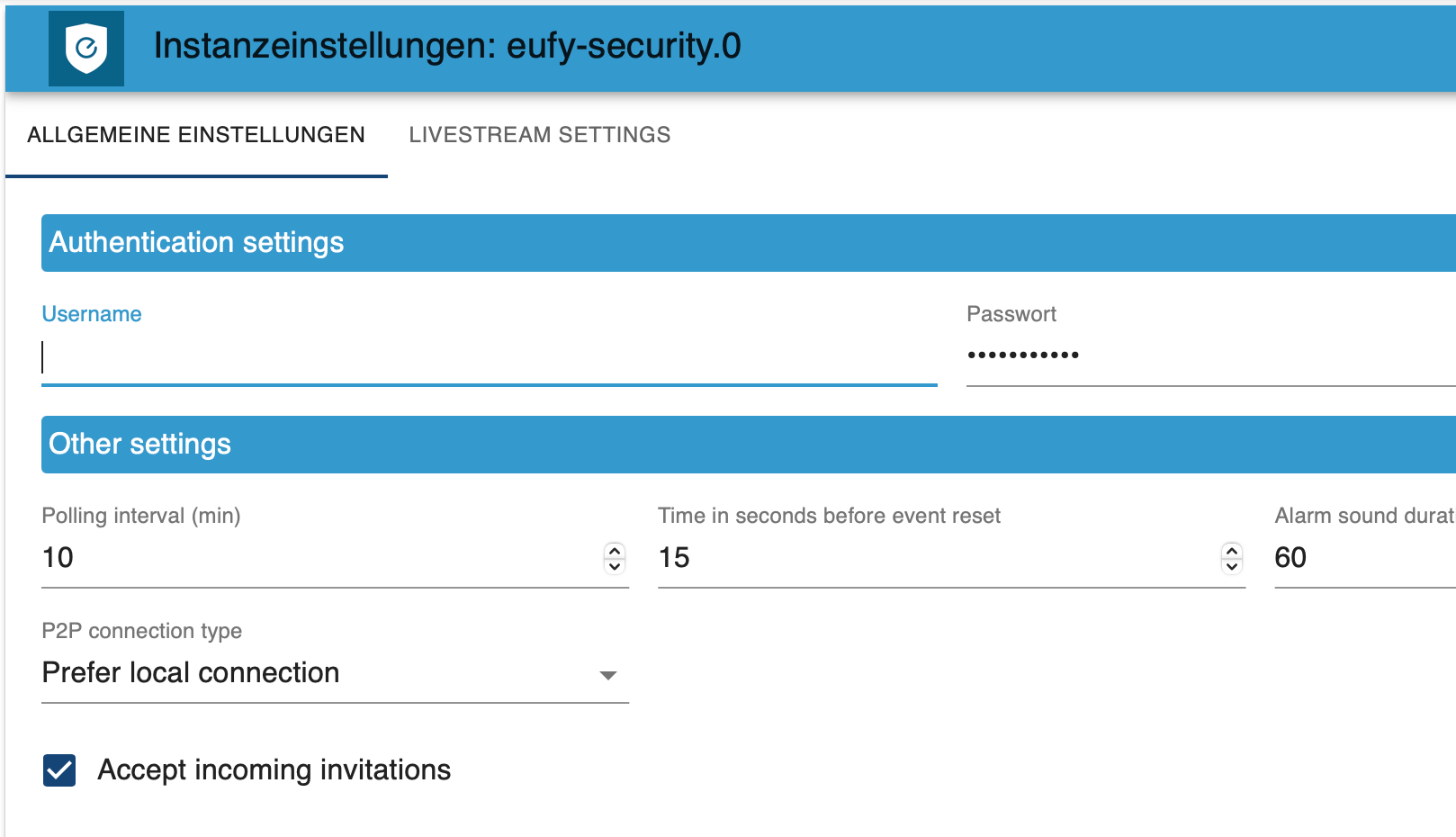The height and width of the screenshot is (837, 1456).
Task: Edit the Polling interval value 10
Action: (321, 558)
